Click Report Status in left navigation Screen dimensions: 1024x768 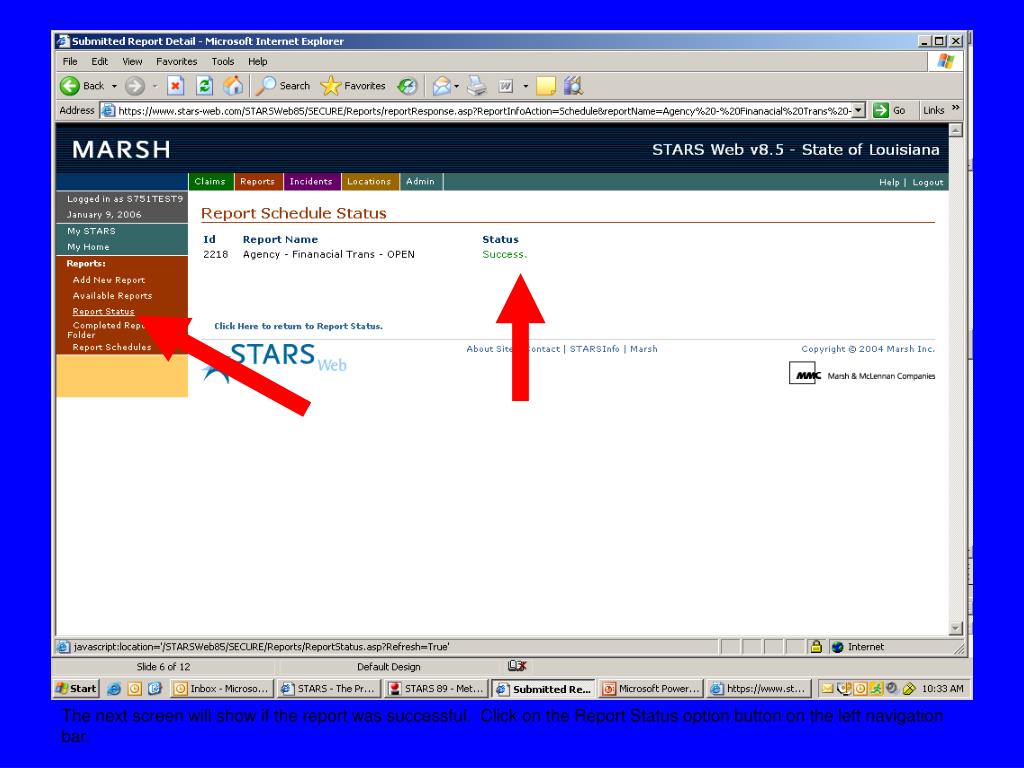tap(103, 312)
